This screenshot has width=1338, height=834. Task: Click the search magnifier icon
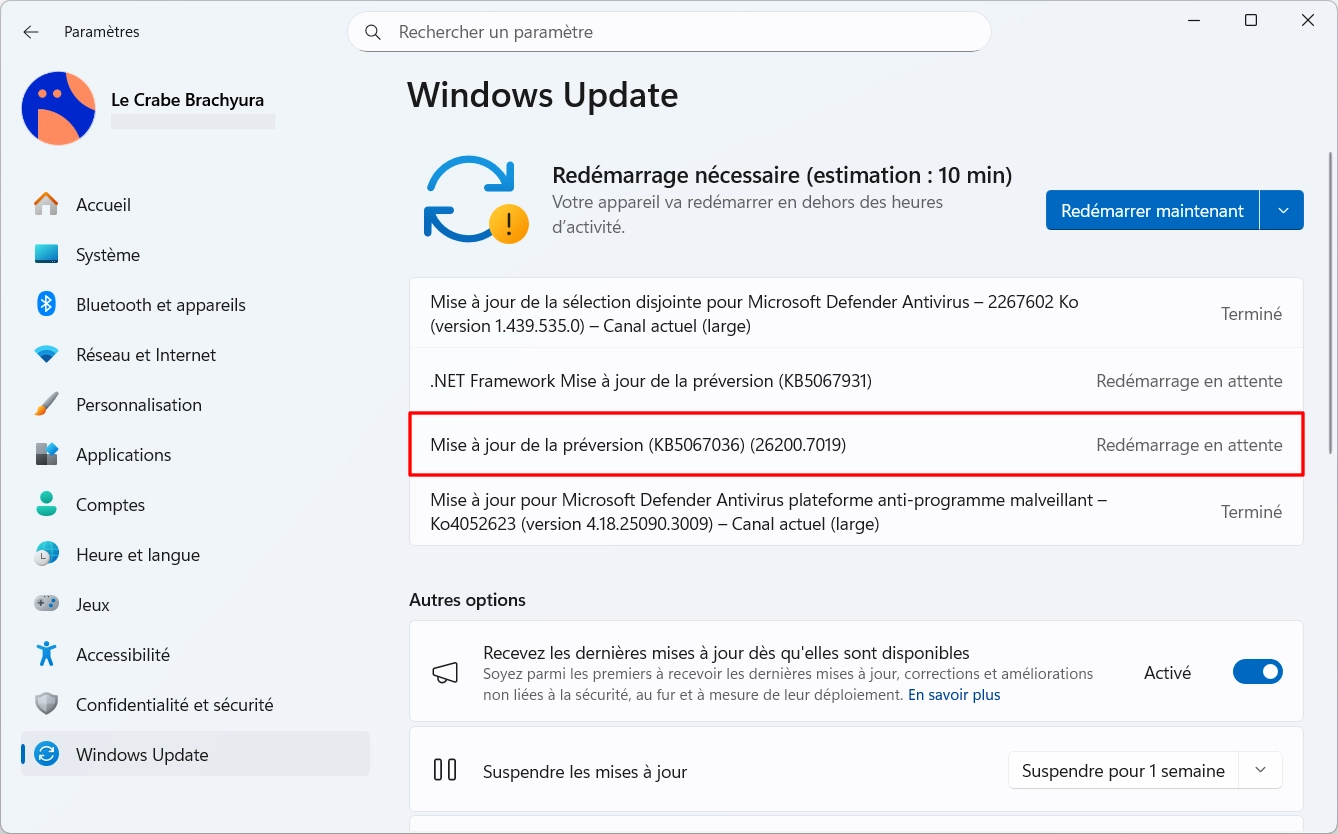pos(373,32)
